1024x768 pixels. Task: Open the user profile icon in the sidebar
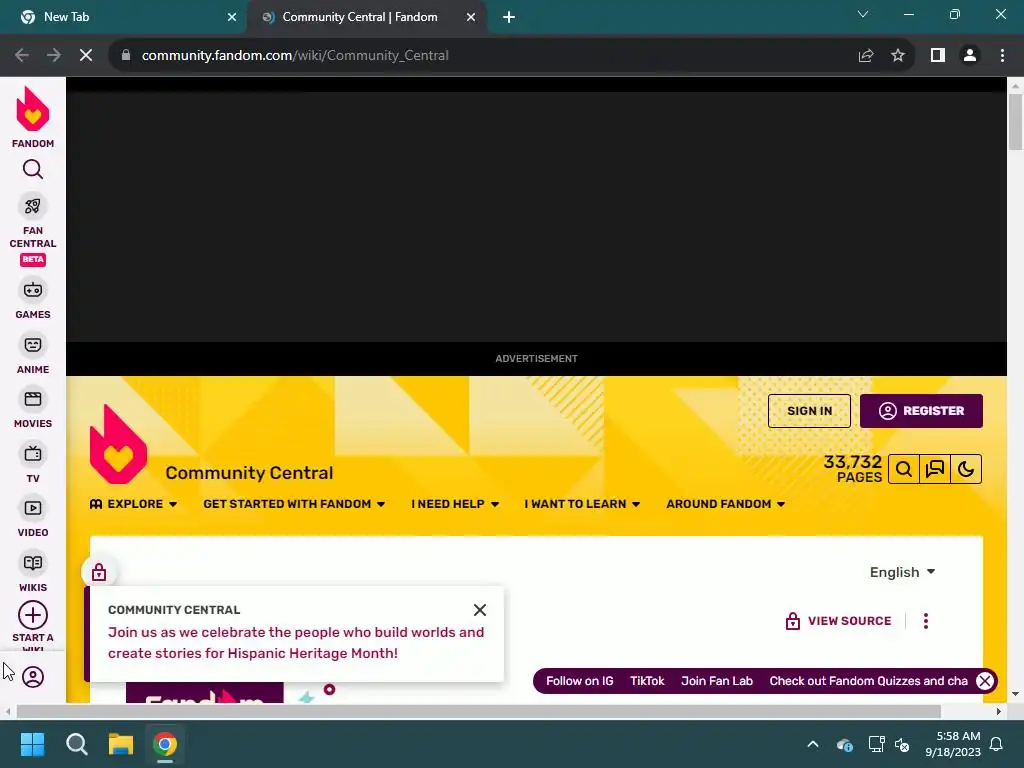coord(33,677)
